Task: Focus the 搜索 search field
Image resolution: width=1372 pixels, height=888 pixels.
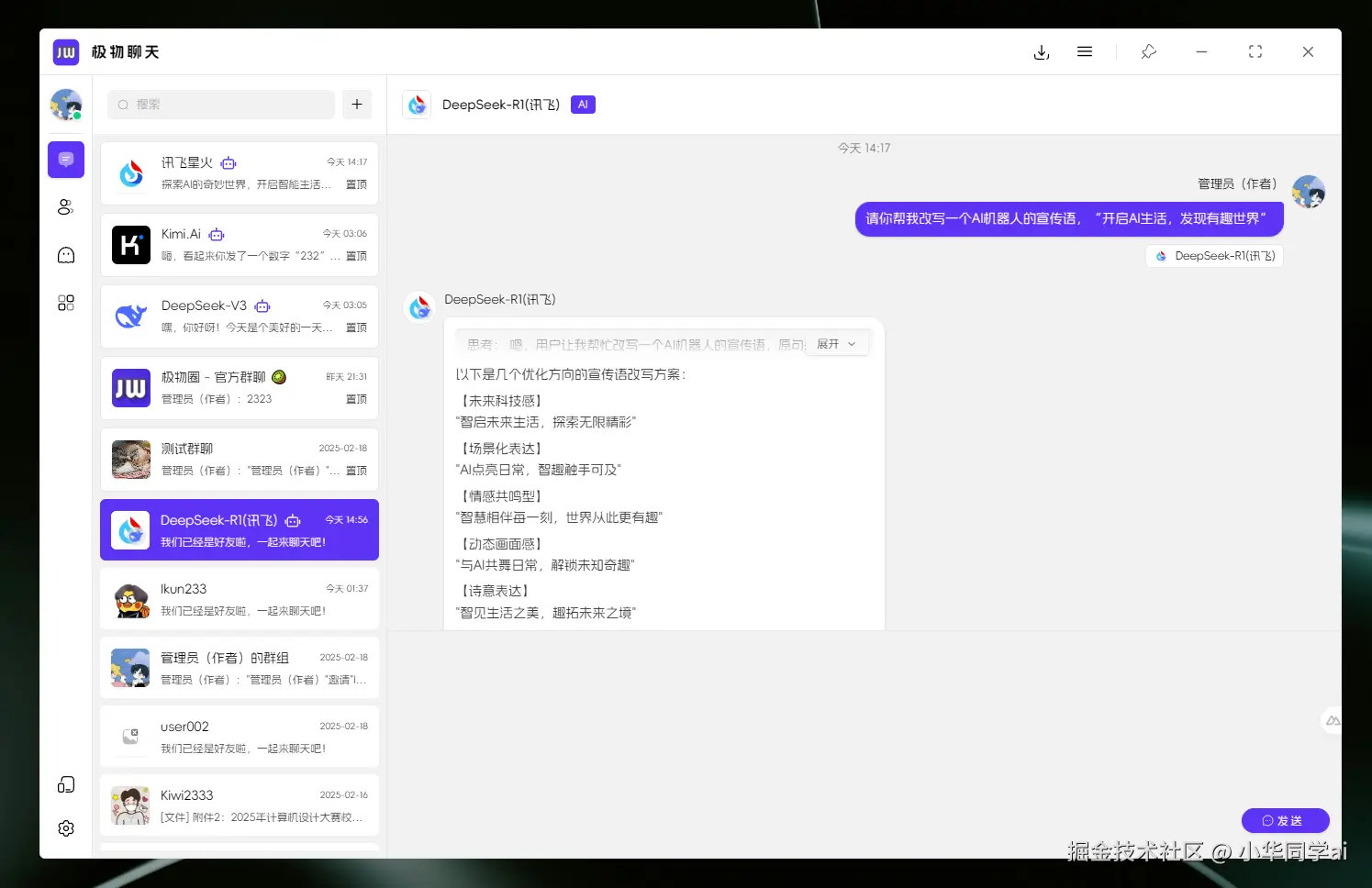Action: point(221,105)
